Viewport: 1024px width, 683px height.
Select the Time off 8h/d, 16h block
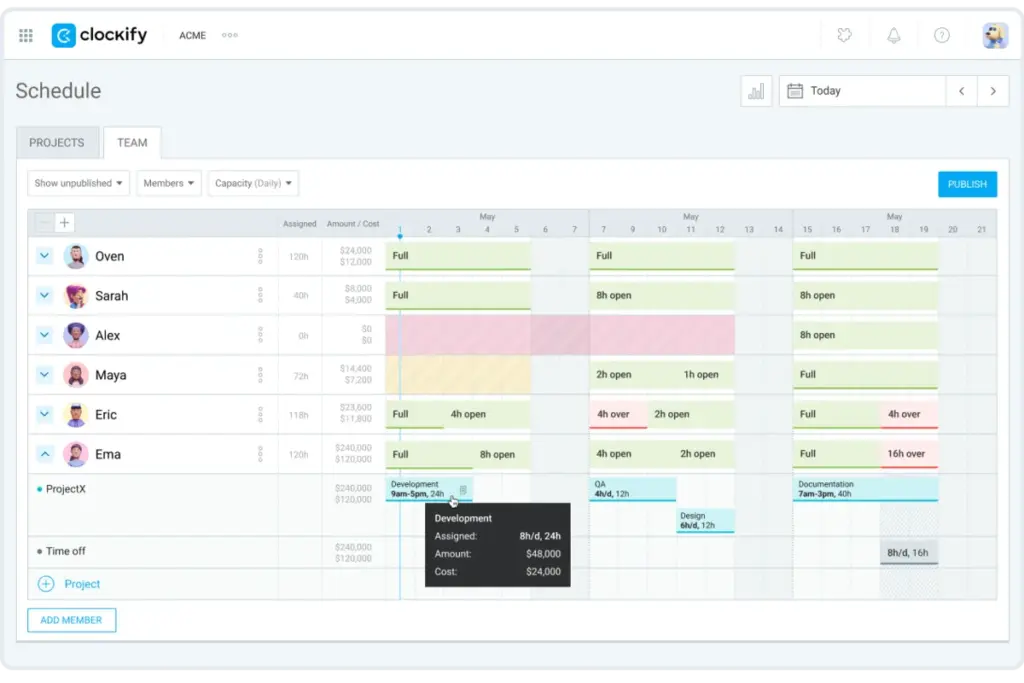coord(908,552)
